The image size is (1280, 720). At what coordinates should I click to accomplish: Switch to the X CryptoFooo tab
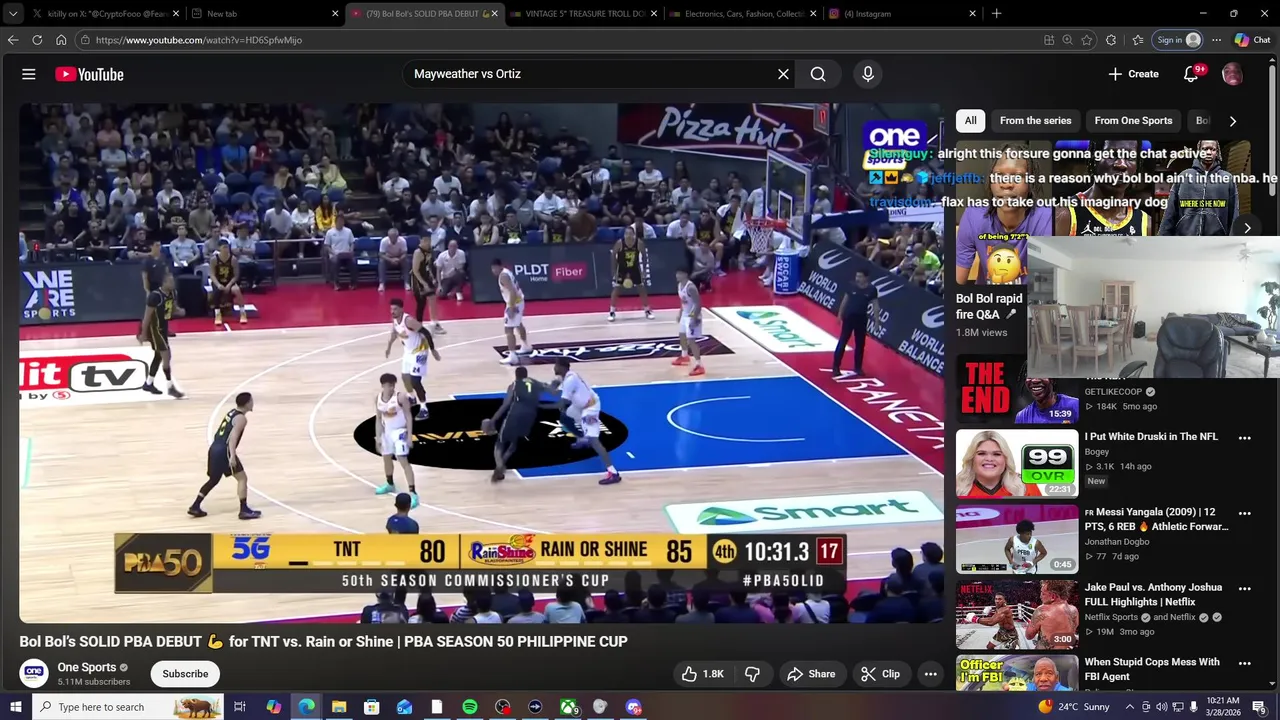(105, 14)
